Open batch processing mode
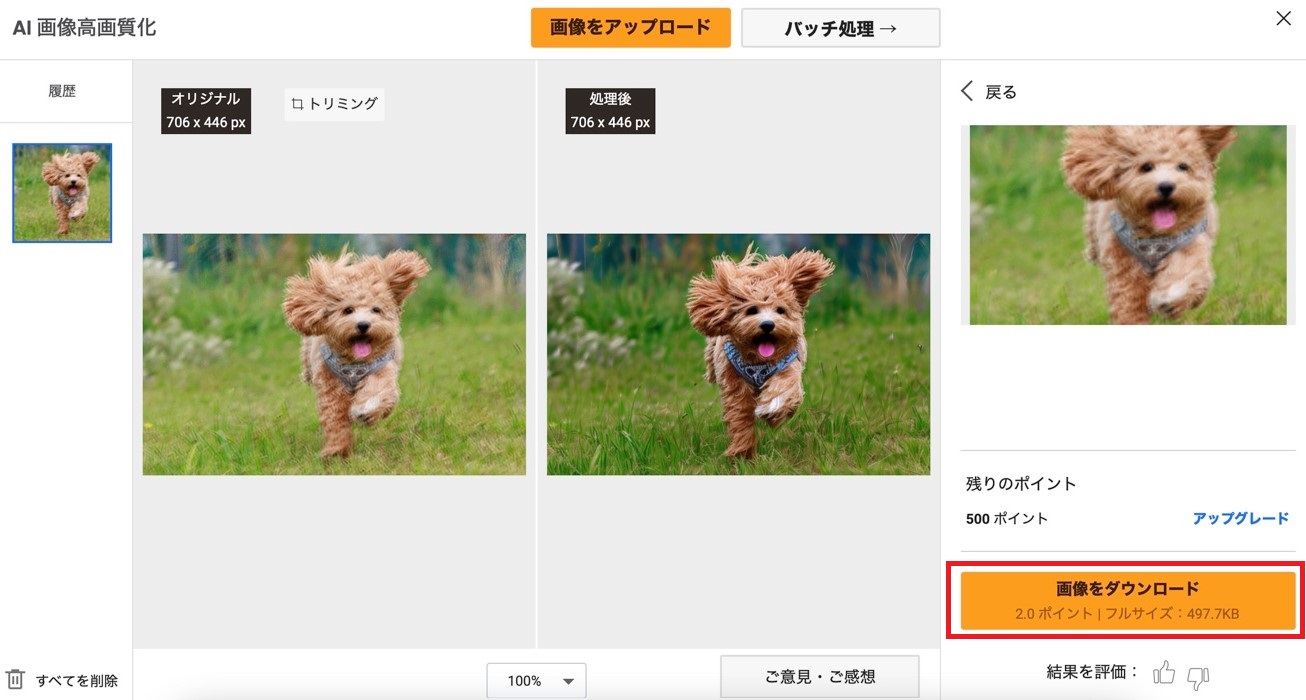The height and width of the screenshot is (700, 1306). pyautogui.click(x=839, y=27)
